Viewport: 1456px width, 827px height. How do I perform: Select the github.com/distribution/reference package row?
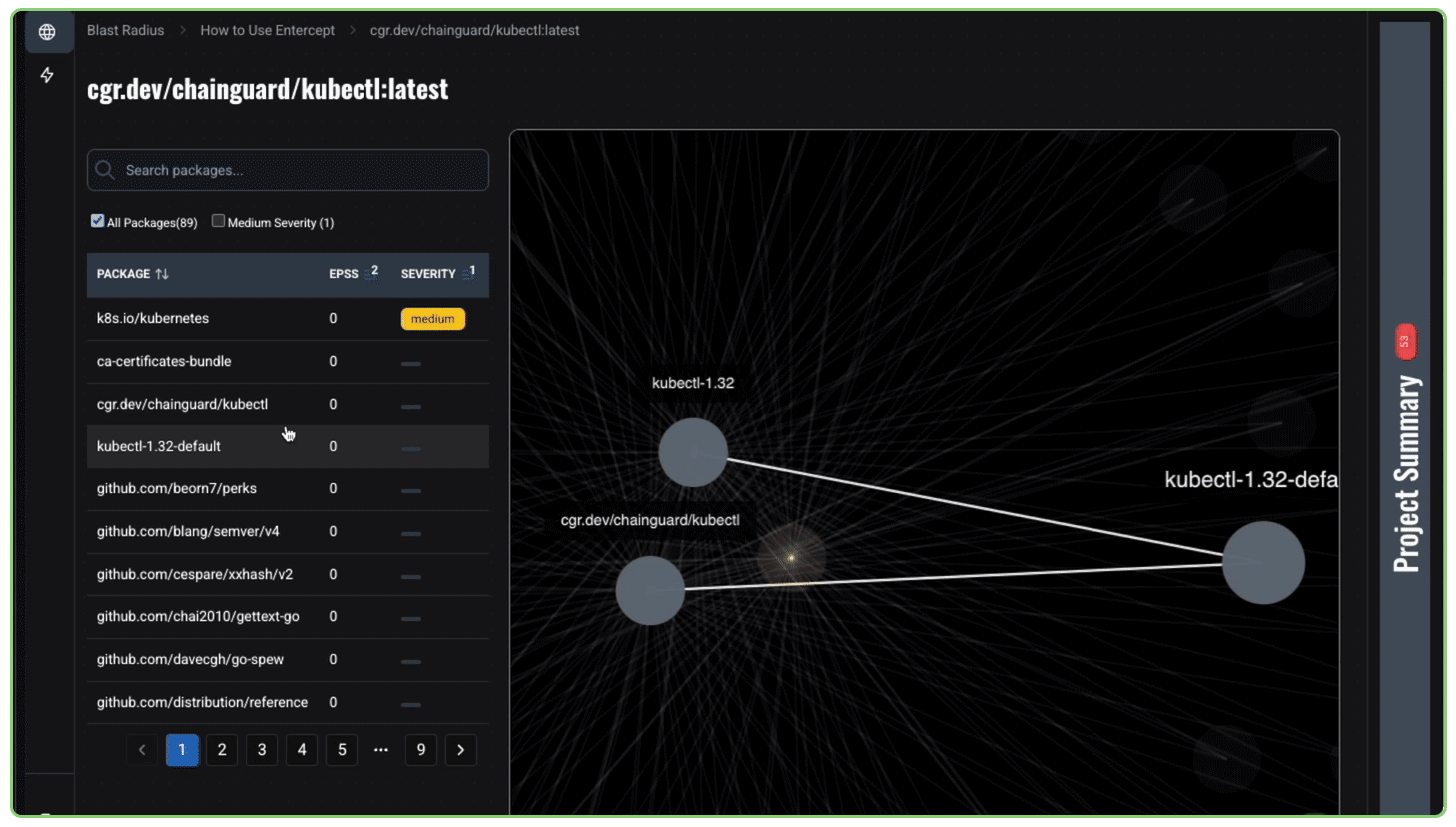(x=288, y=703)
